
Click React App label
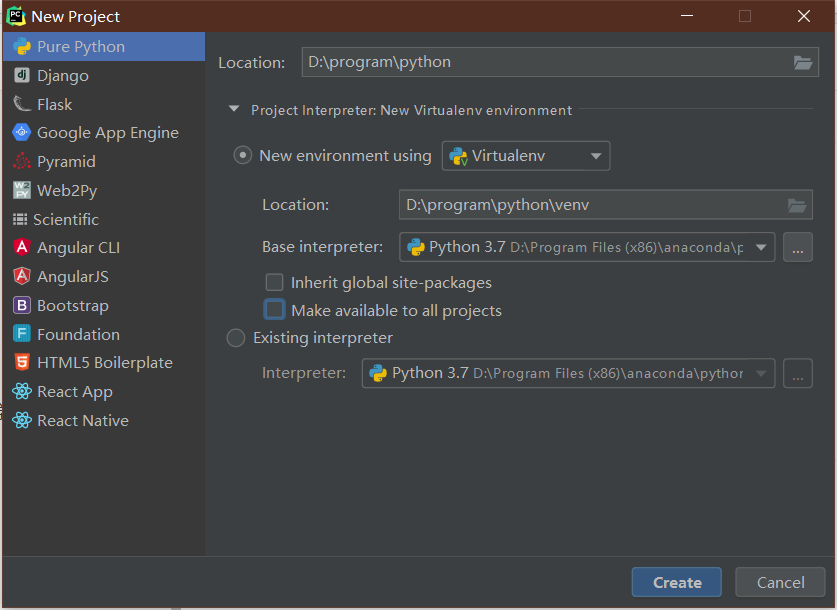tap(75, 392)
